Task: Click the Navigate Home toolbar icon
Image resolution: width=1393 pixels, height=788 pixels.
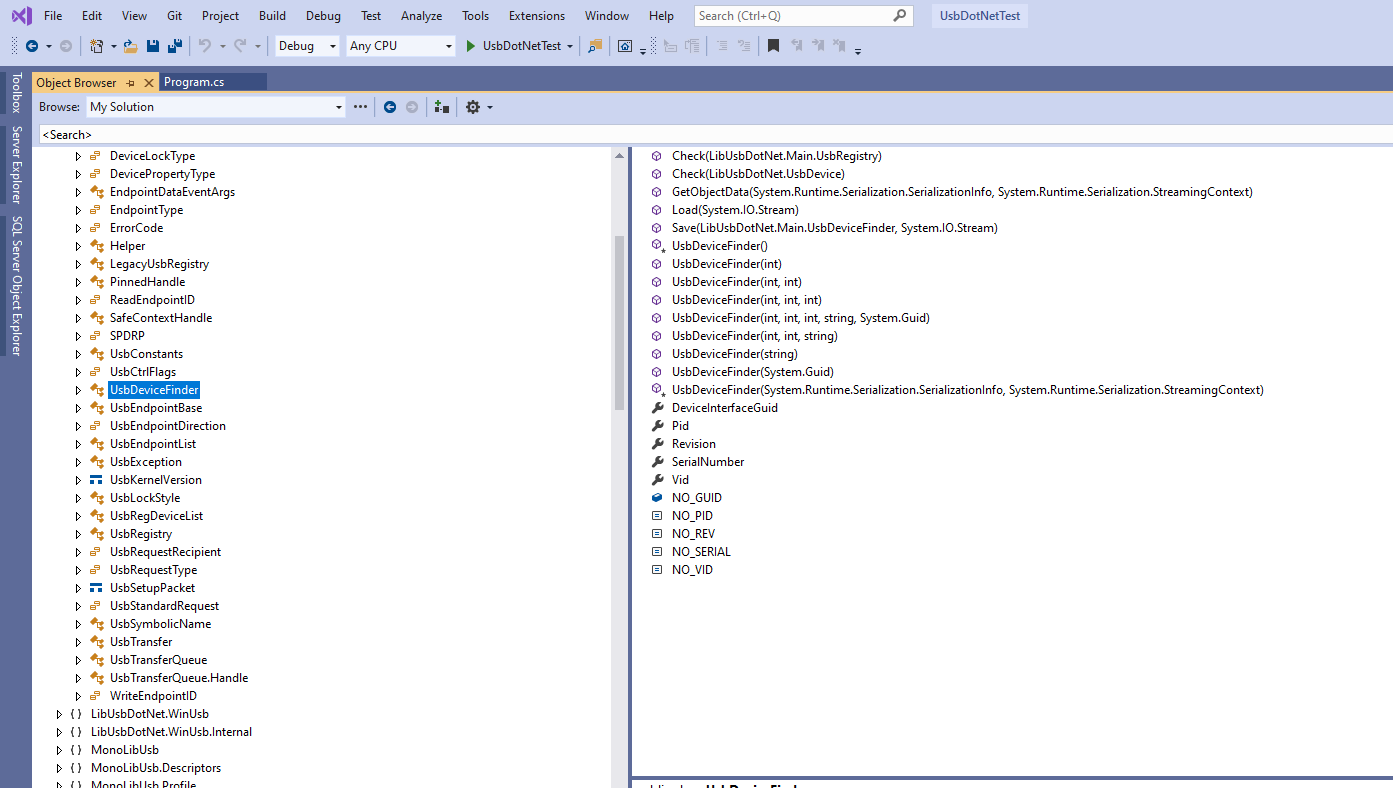Action: (625, 45)
